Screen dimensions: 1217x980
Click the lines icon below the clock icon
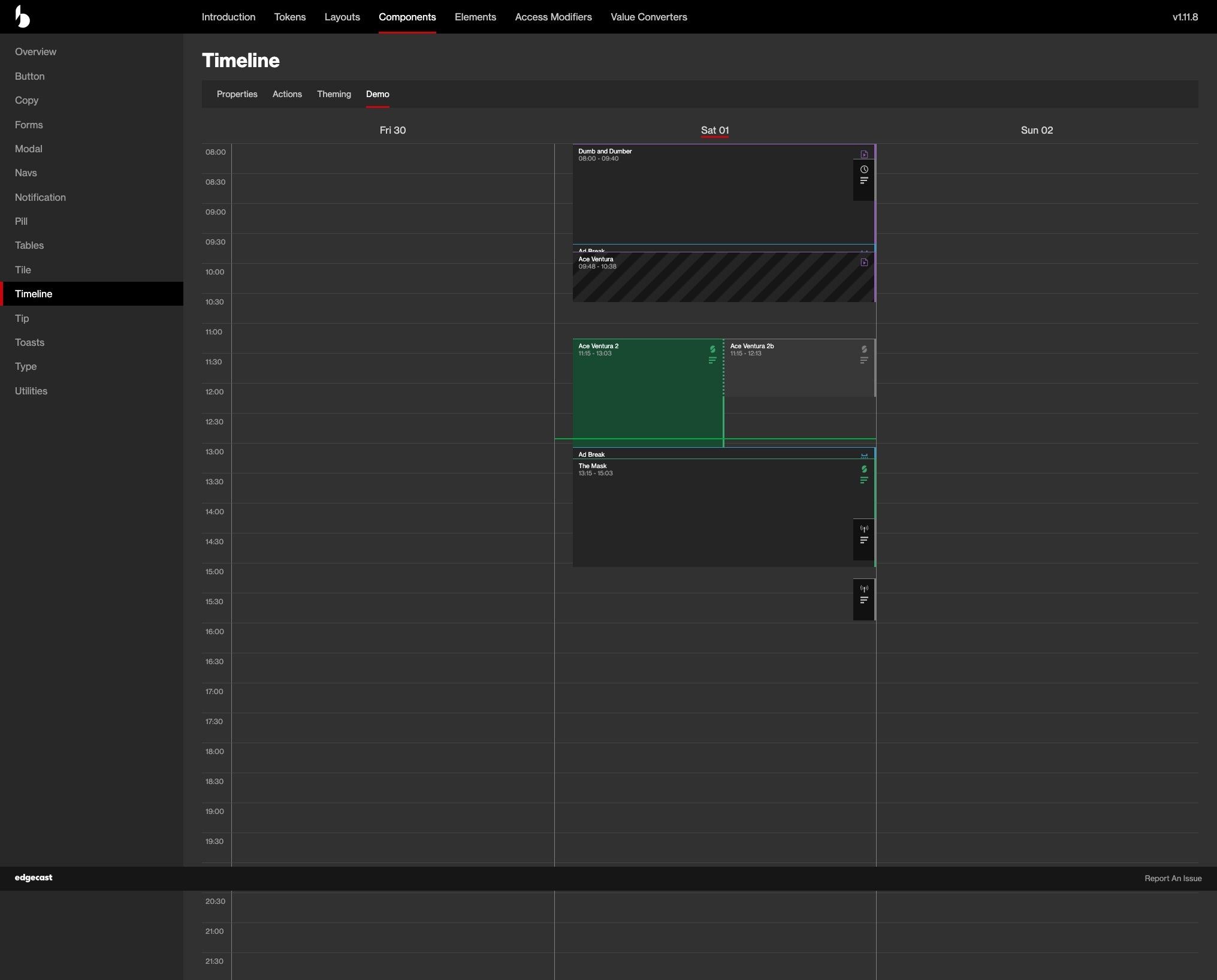(864, 180)
